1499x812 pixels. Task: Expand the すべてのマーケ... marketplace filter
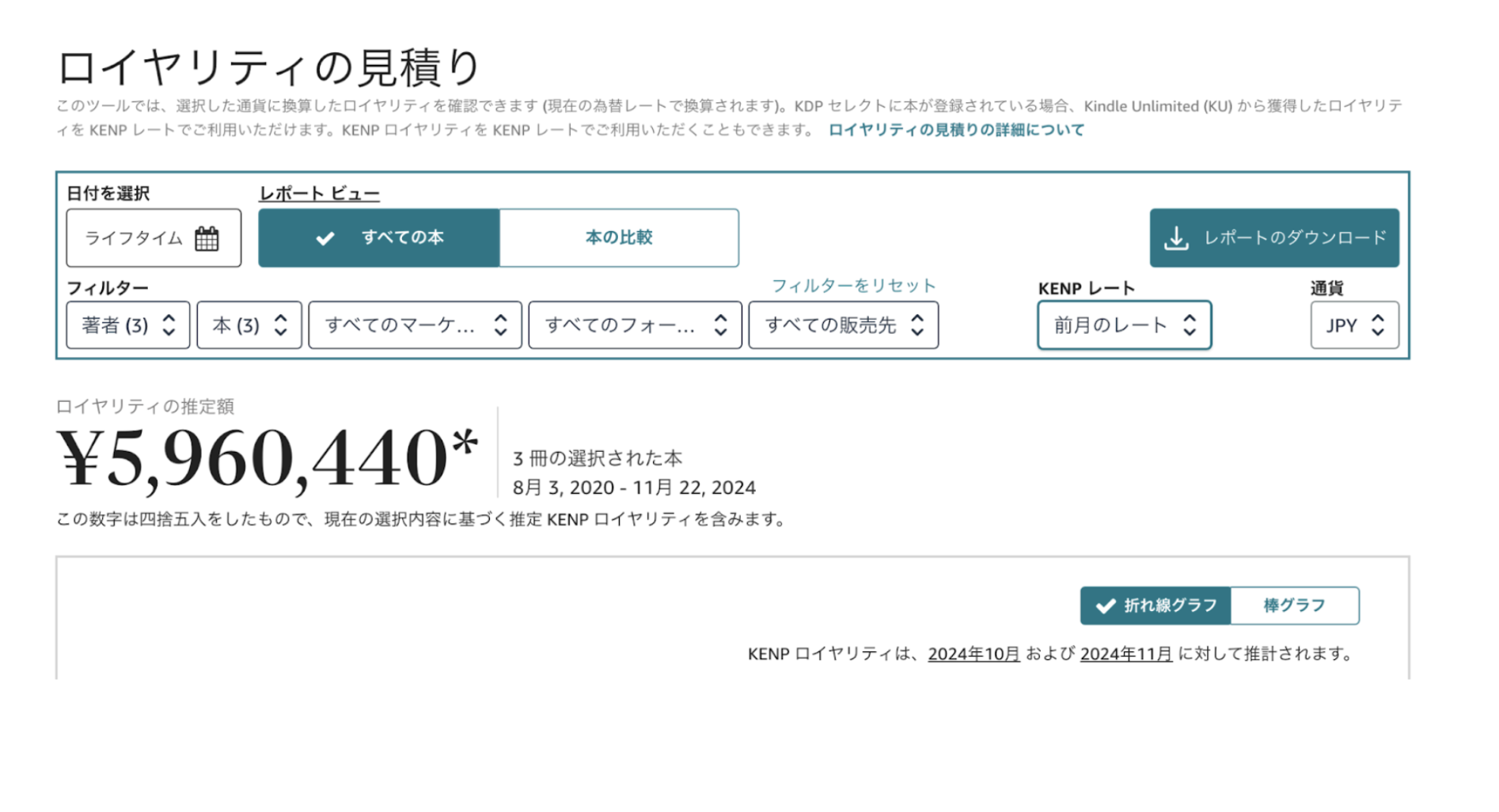tap(415, 325)
